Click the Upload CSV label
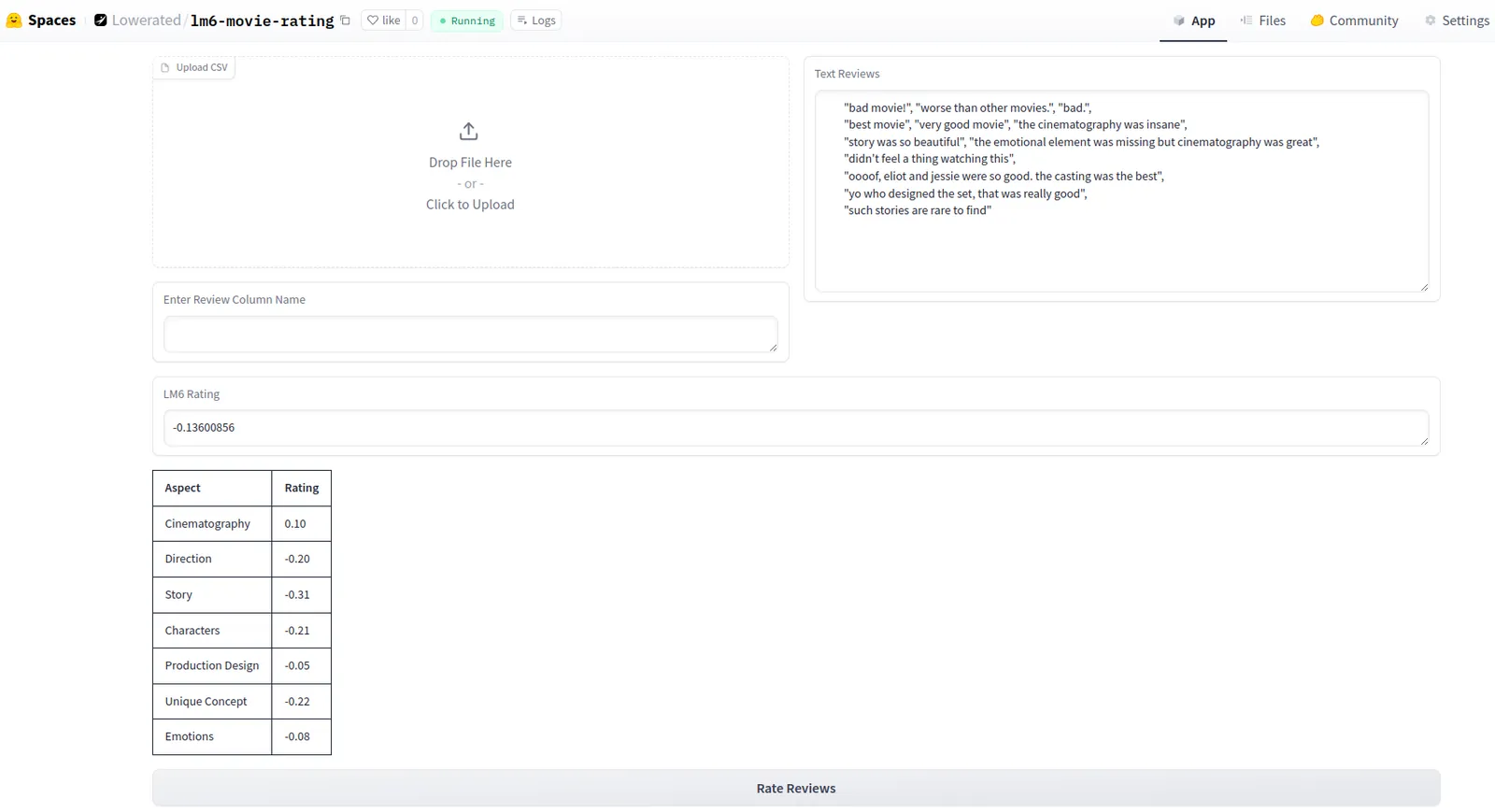The image size is (1495, 812). pos(194,67)
